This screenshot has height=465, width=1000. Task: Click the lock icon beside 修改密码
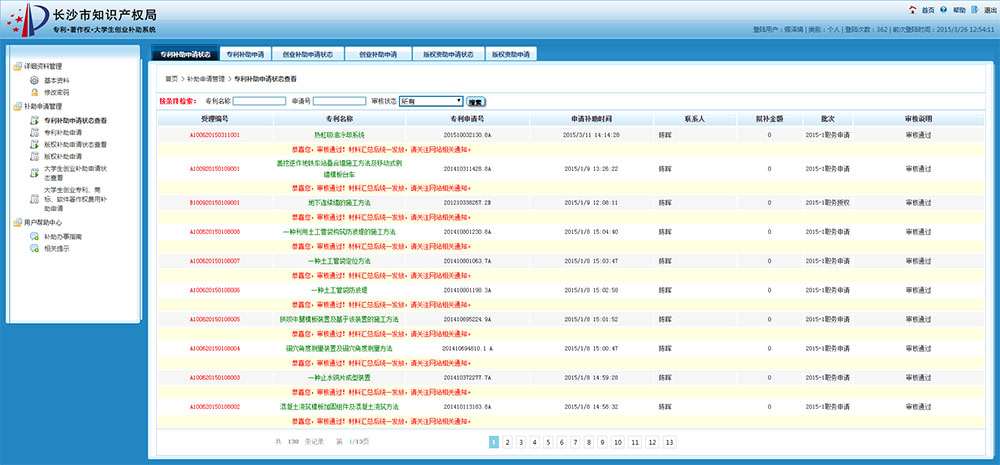point(35,92)
